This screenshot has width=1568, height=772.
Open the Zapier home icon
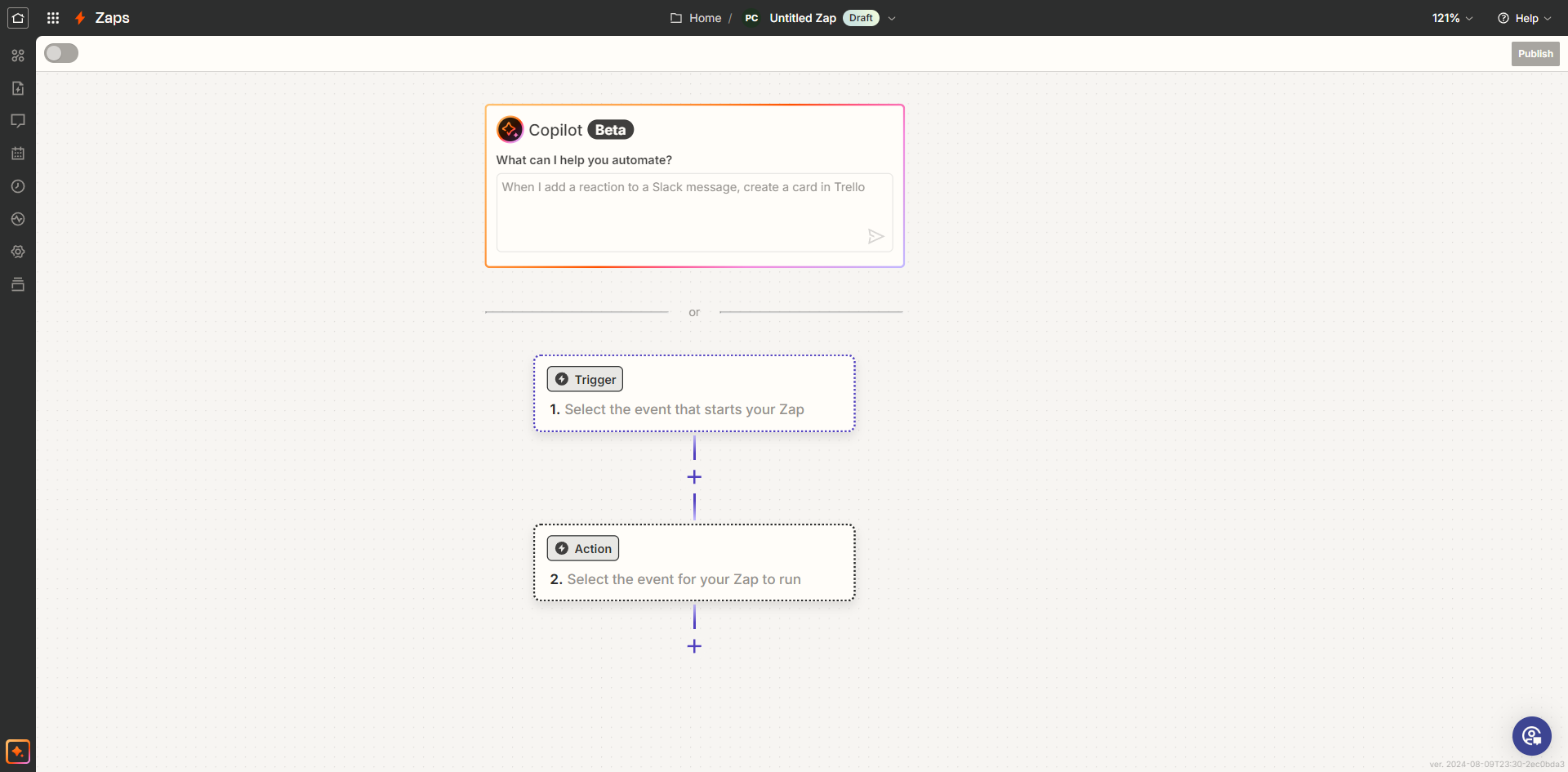[x=18, y=18]
